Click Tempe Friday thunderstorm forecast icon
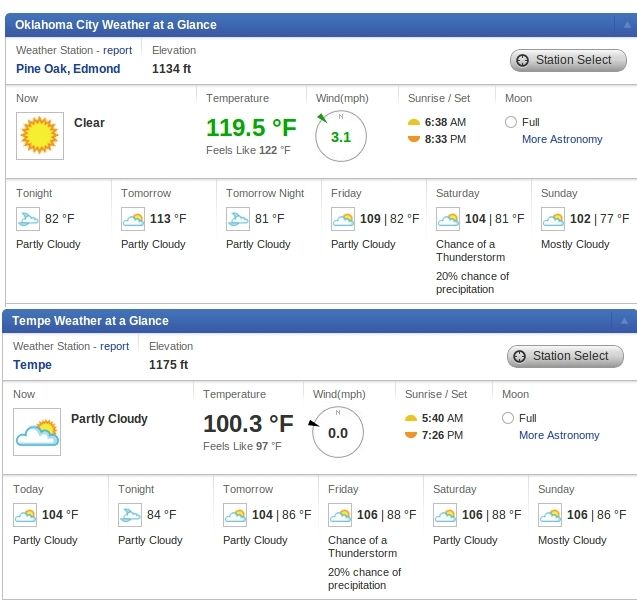The width and height of the screenshot is (637, 600). point(340,515)
